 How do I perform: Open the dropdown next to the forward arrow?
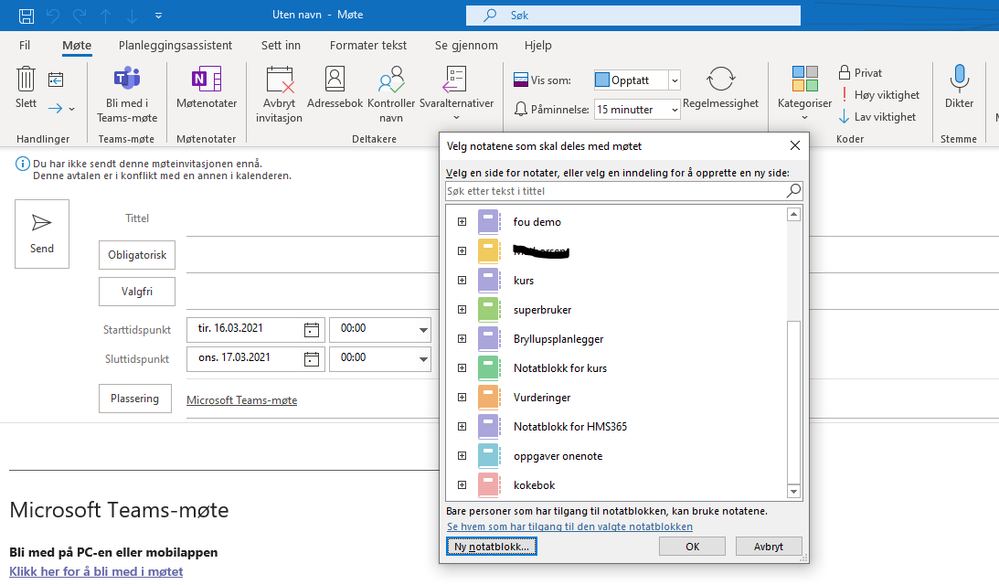71,109
